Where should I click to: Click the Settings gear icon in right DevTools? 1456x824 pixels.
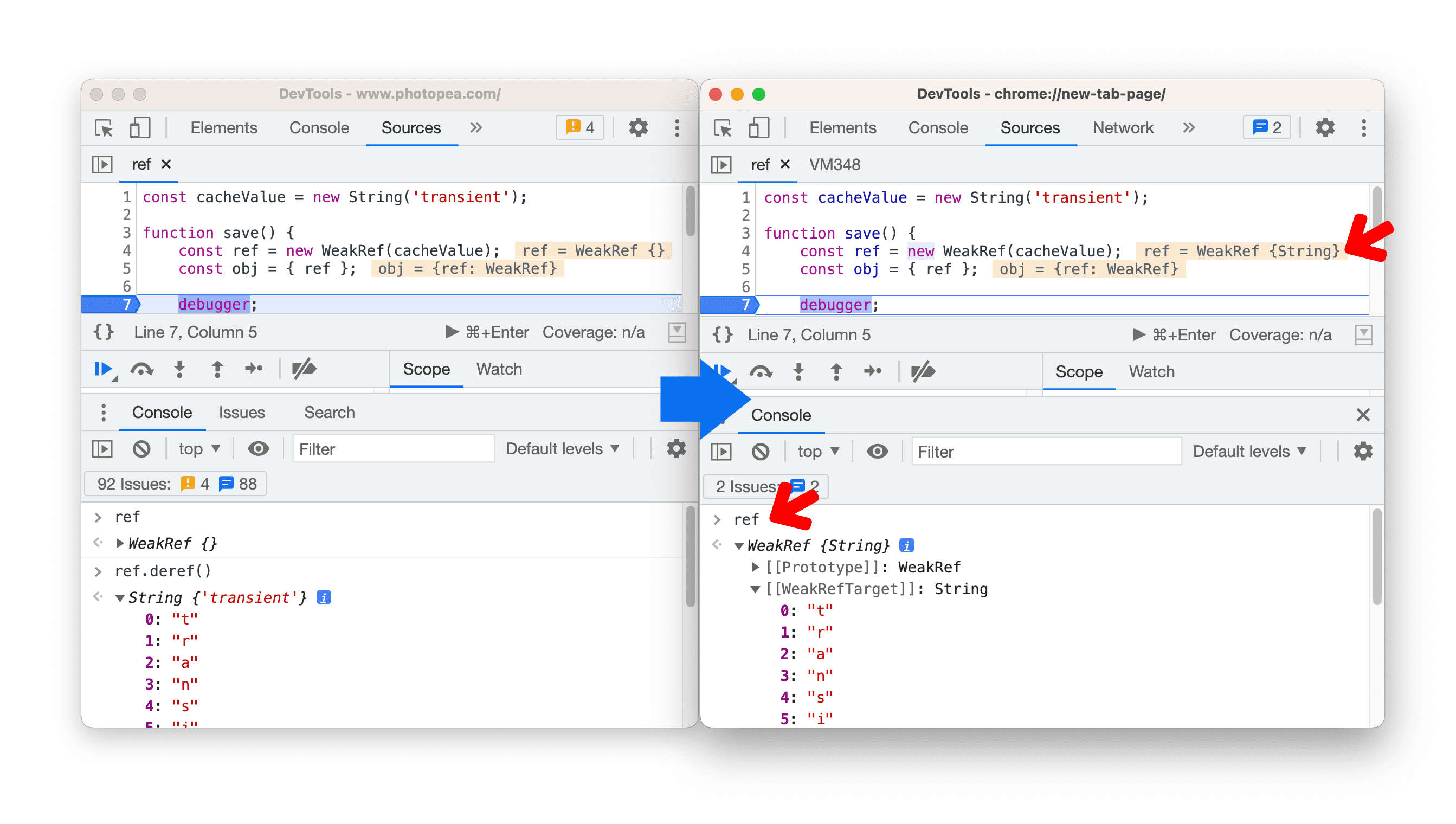click(1324, 128)
